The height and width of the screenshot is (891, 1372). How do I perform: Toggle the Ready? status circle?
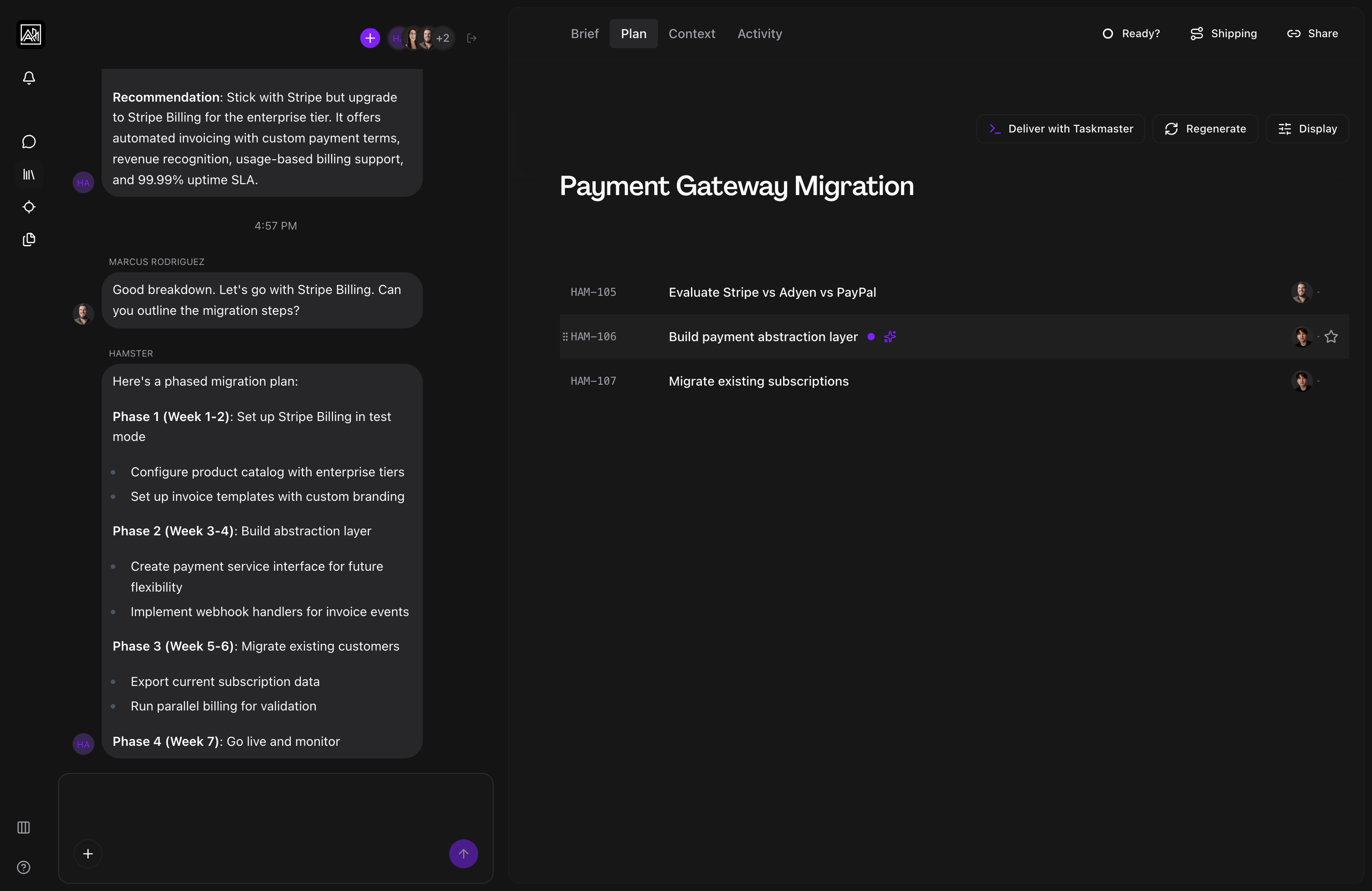point(1107,34)
